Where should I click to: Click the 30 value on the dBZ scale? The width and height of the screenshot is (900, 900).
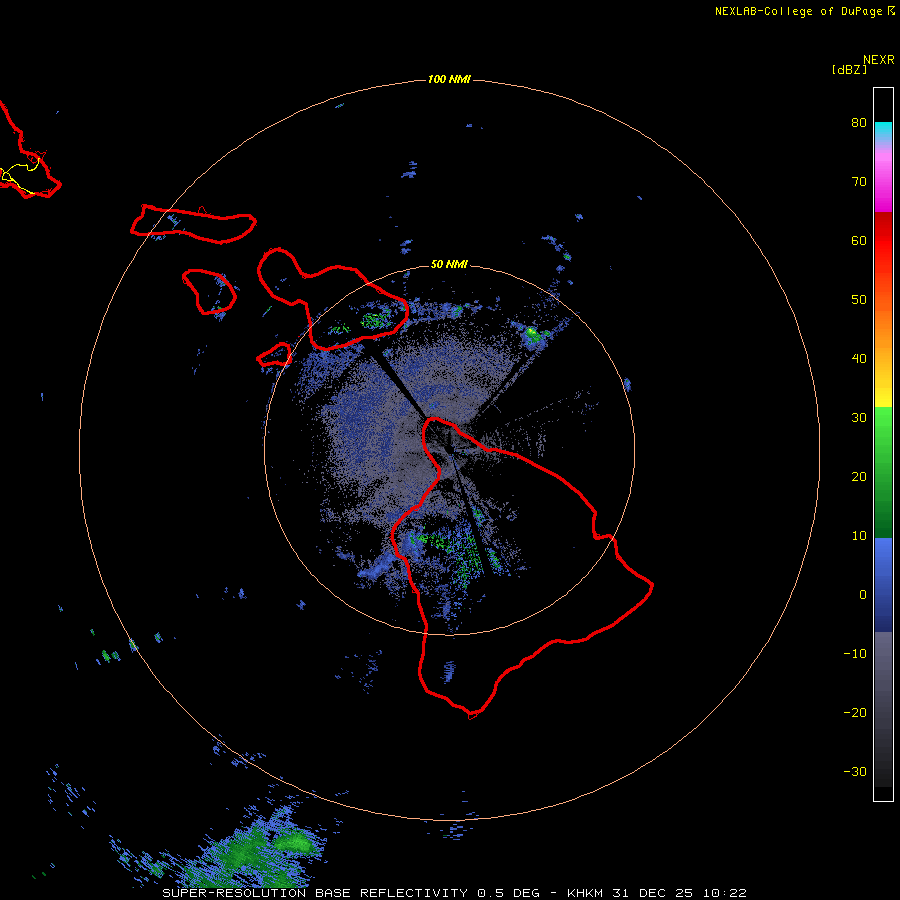click(859, 418)
